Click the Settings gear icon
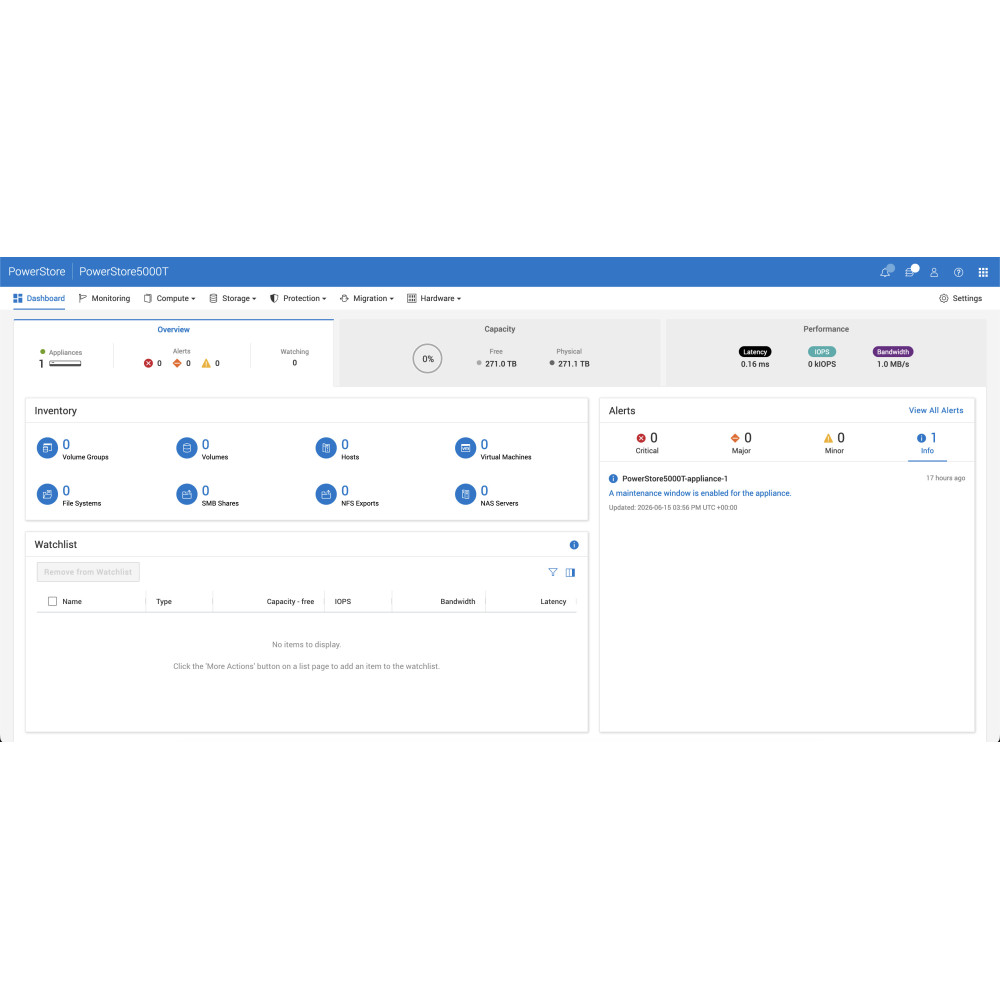The height and width of the screenshot is (1000, 1000). click(943, 298)
